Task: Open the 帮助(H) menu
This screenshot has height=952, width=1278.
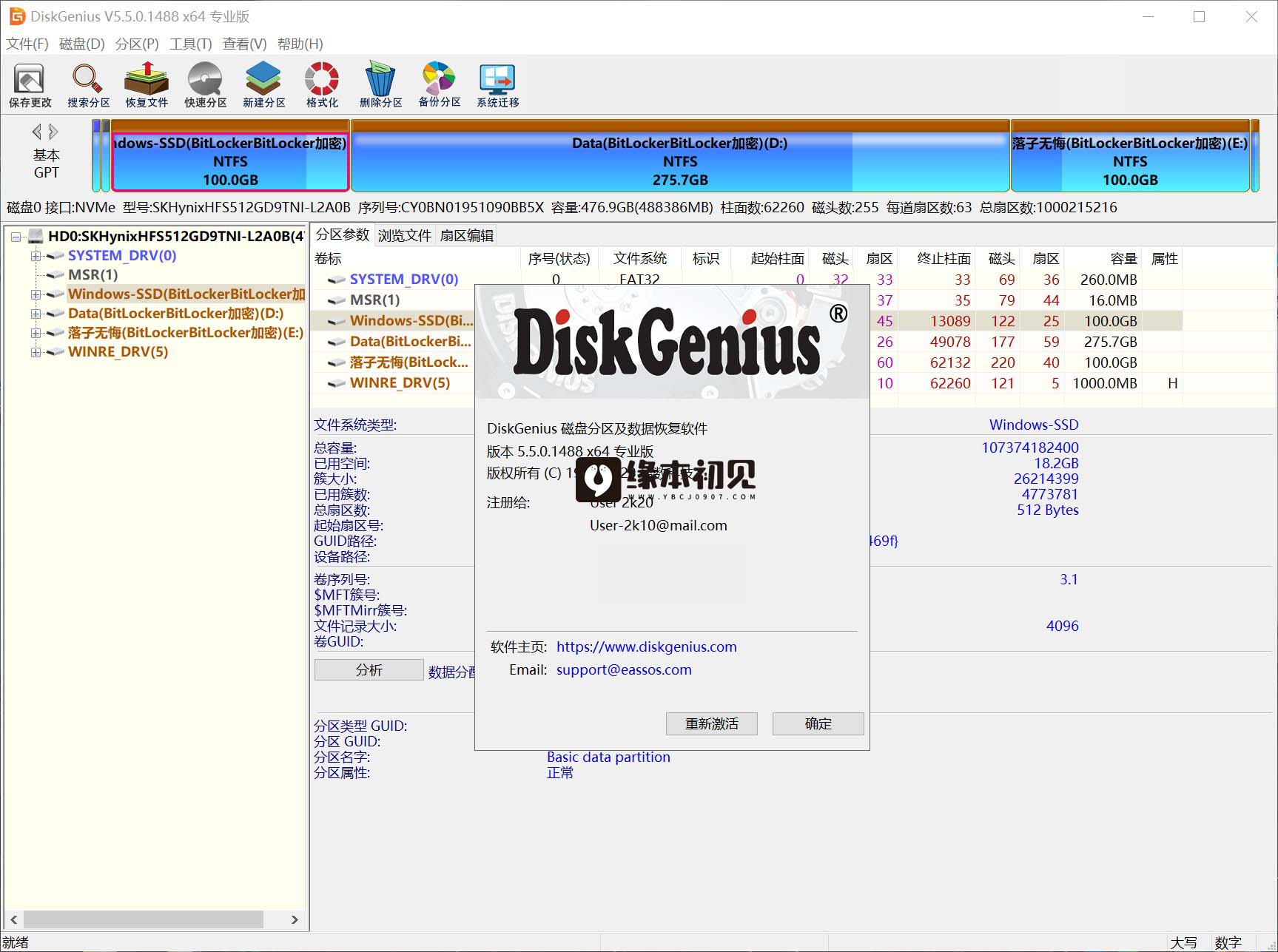Action: 300,44
